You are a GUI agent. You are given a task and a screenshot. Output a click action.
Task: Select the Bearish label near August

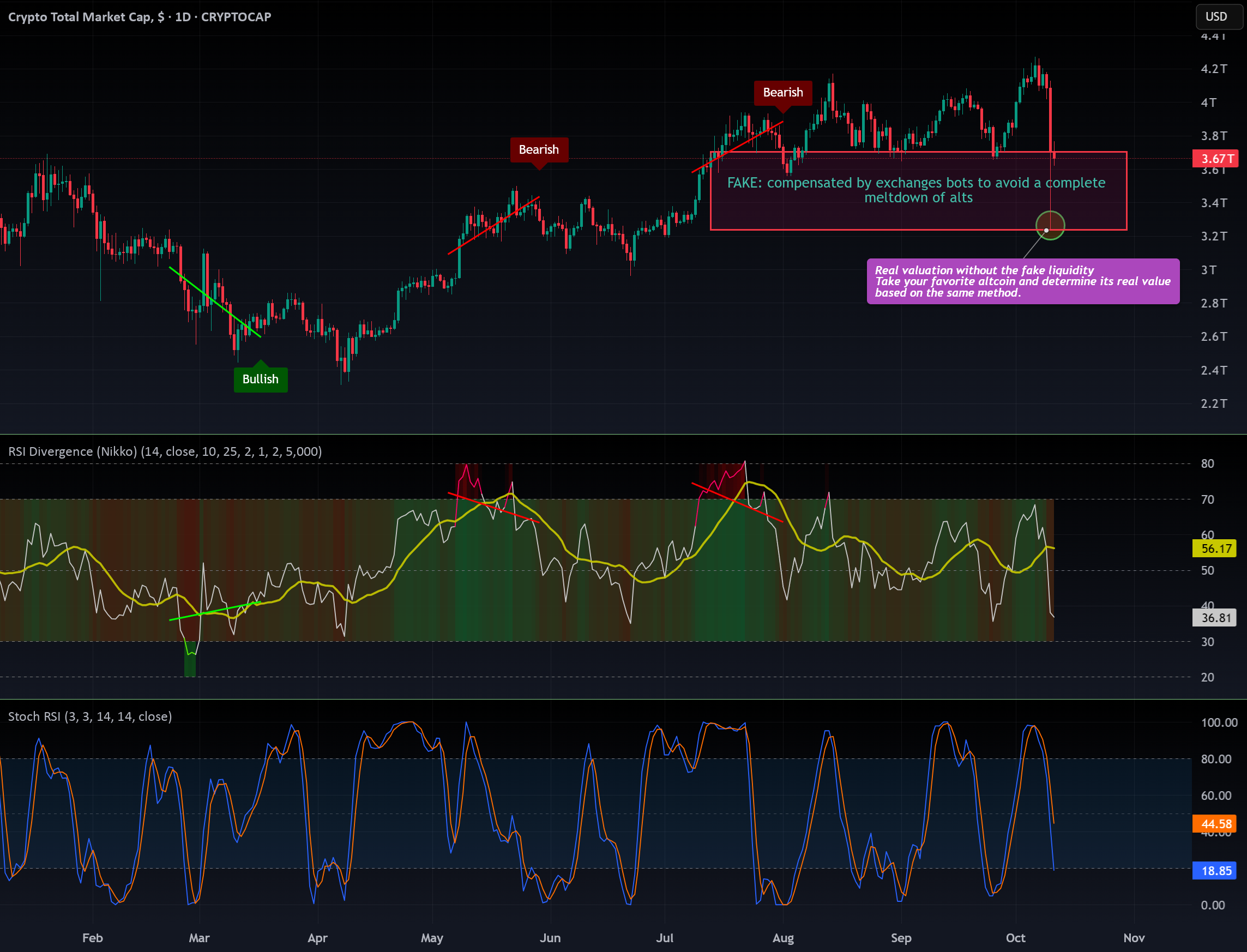[x=783, y=93]
